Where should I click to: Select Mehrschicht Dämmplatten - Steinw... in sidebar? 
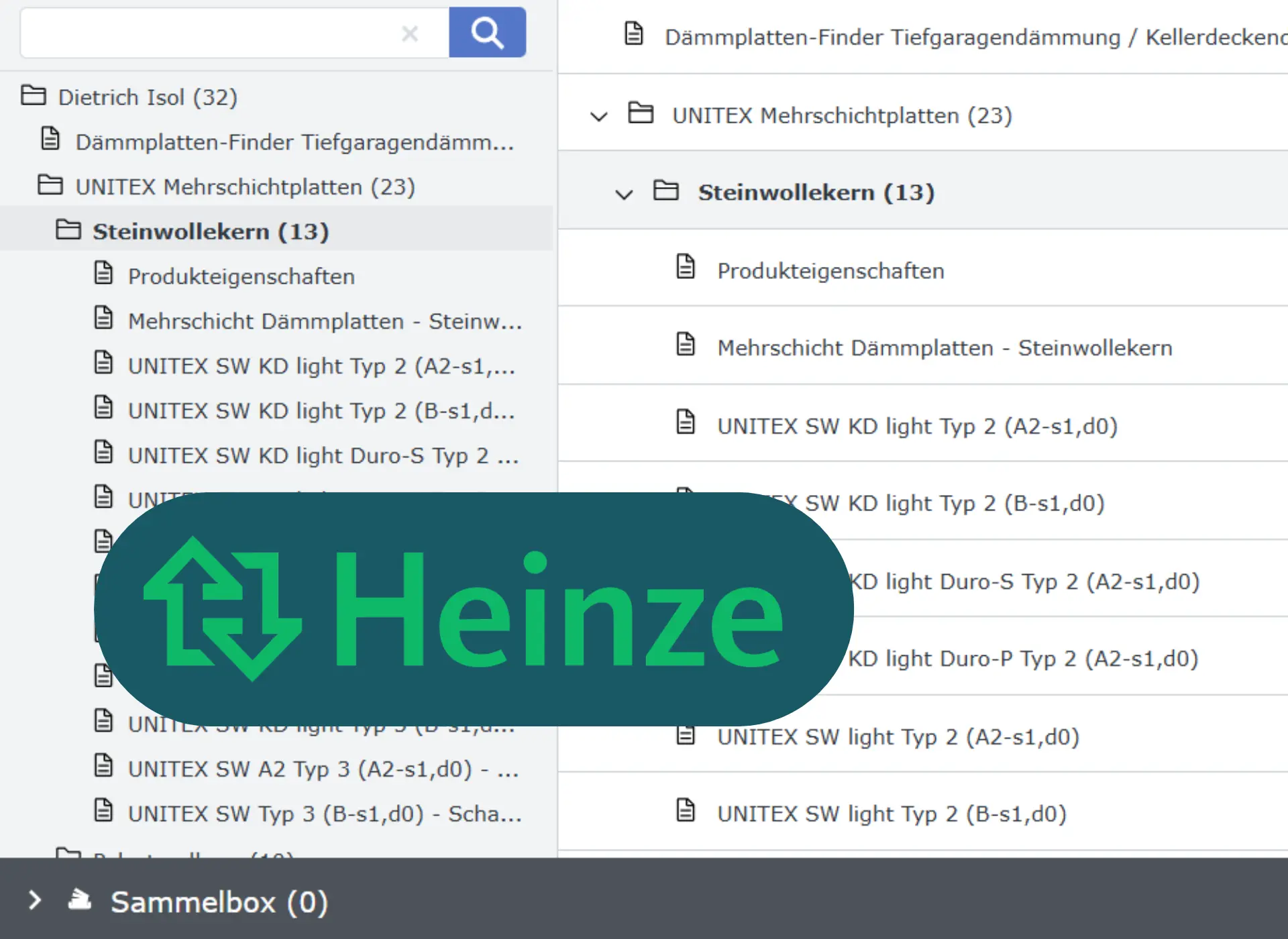[x=325, y=321]
